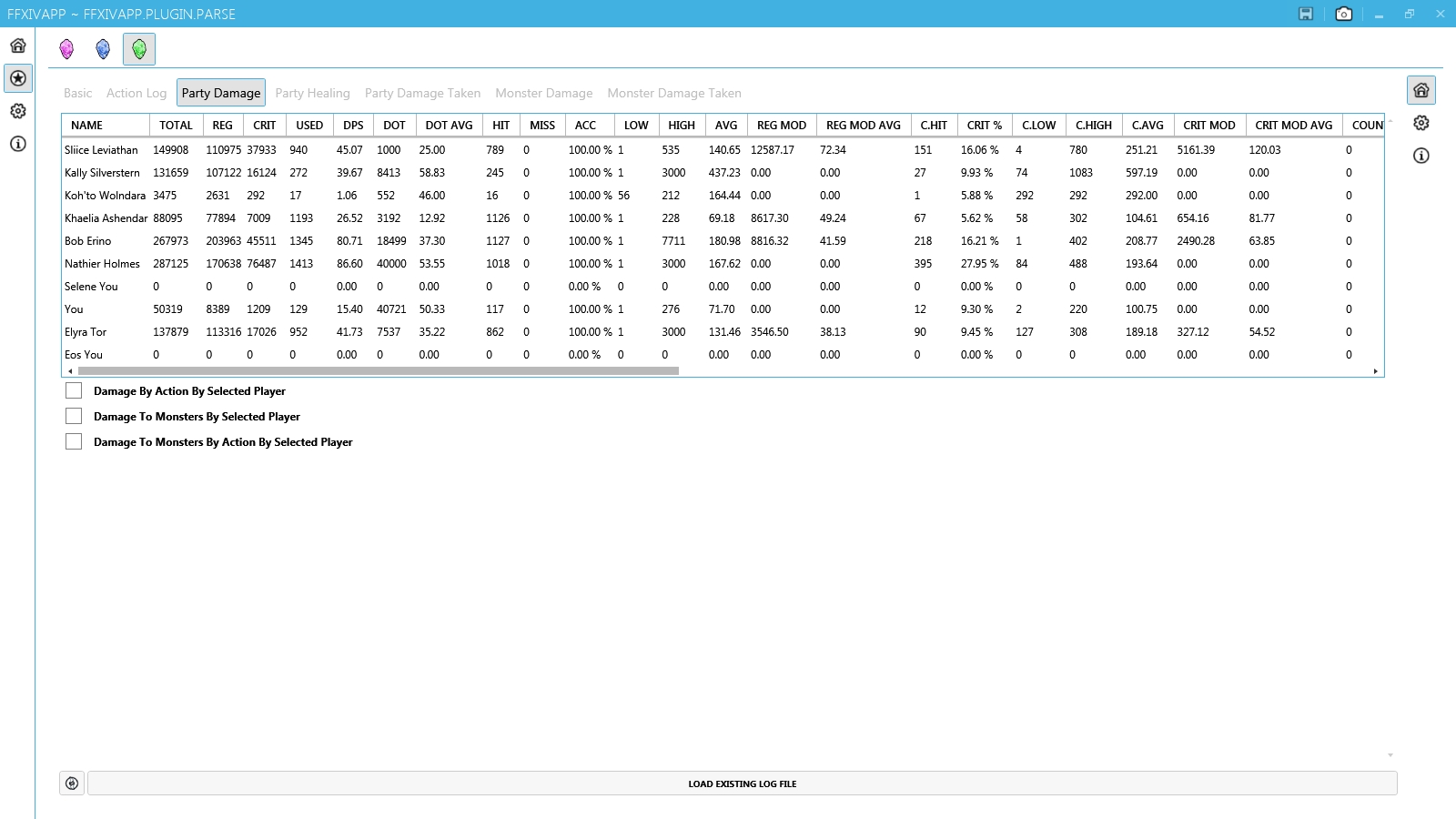Select the green crystal icon
1456x819 pixels.
tap(139, 49)
